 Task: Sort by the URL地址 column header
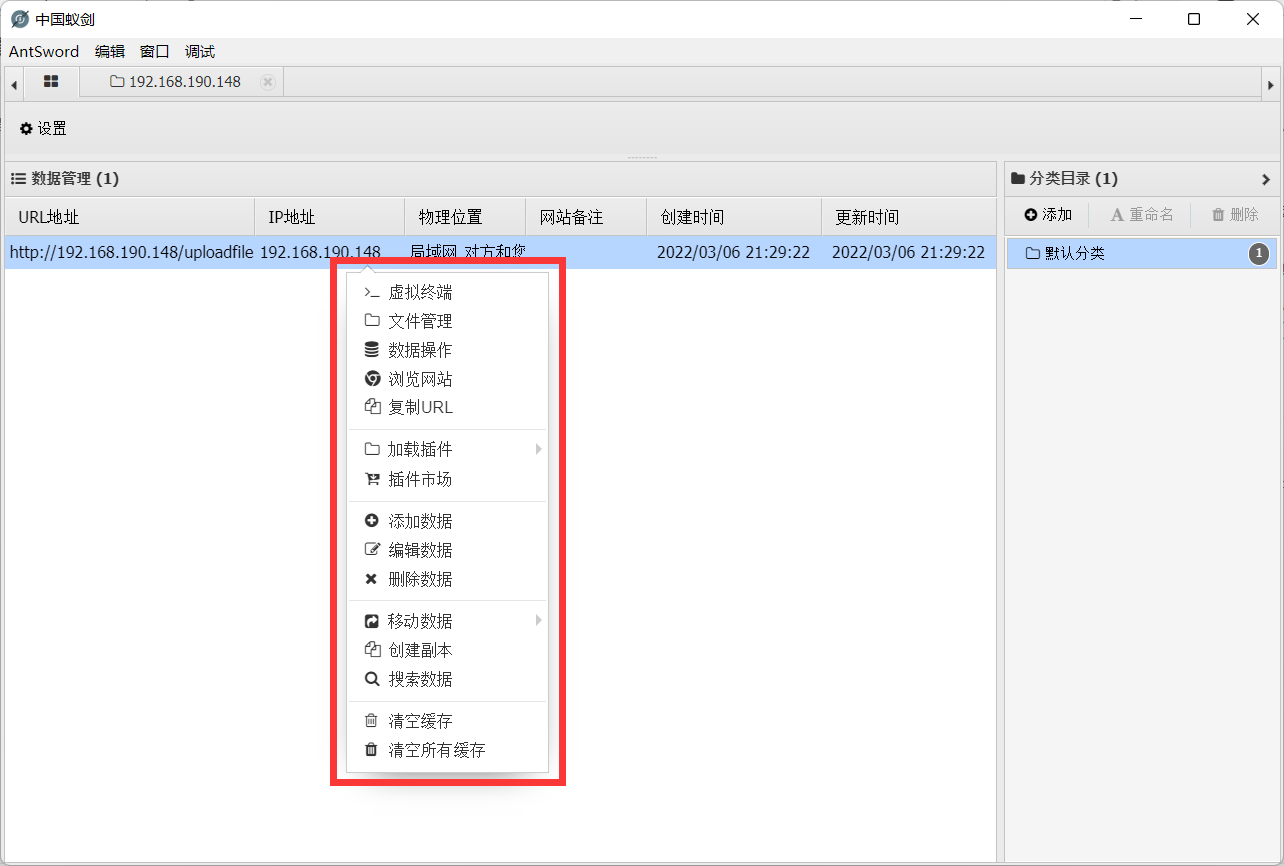[x=130, y=217]
